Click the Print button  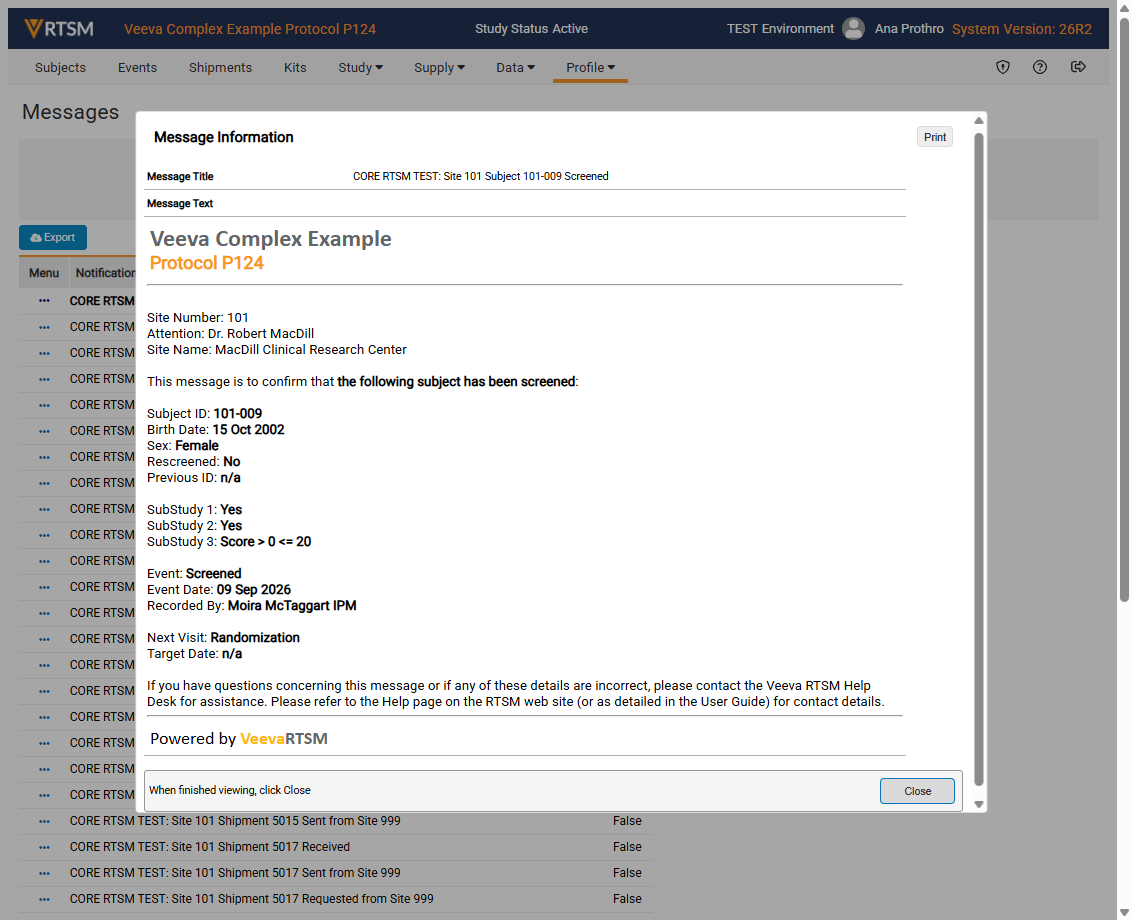(934, 137)
